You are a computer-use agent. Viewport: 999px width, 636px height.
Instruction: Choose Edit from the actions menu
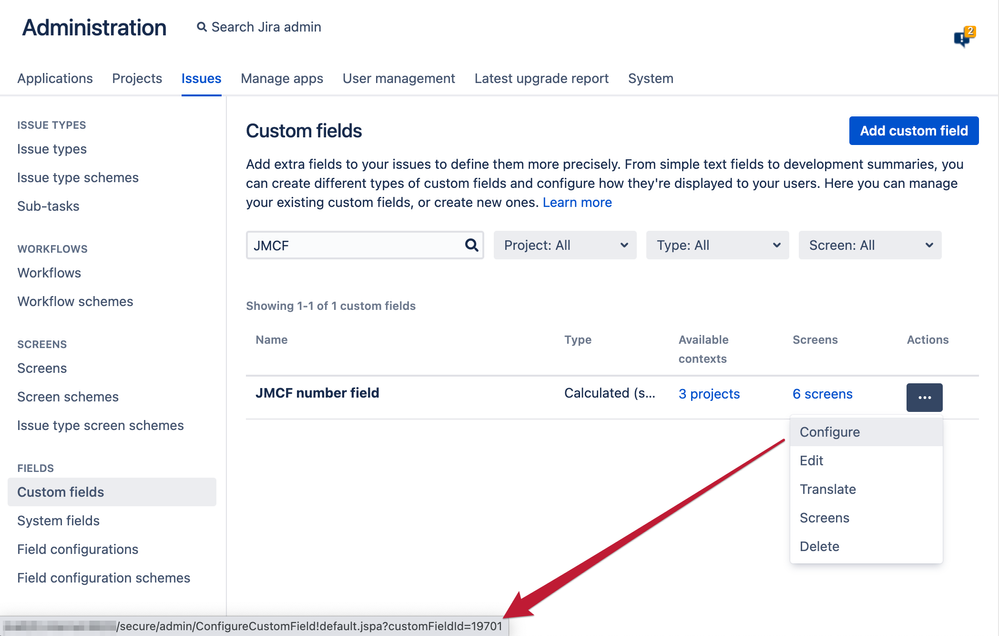(866, 461)
